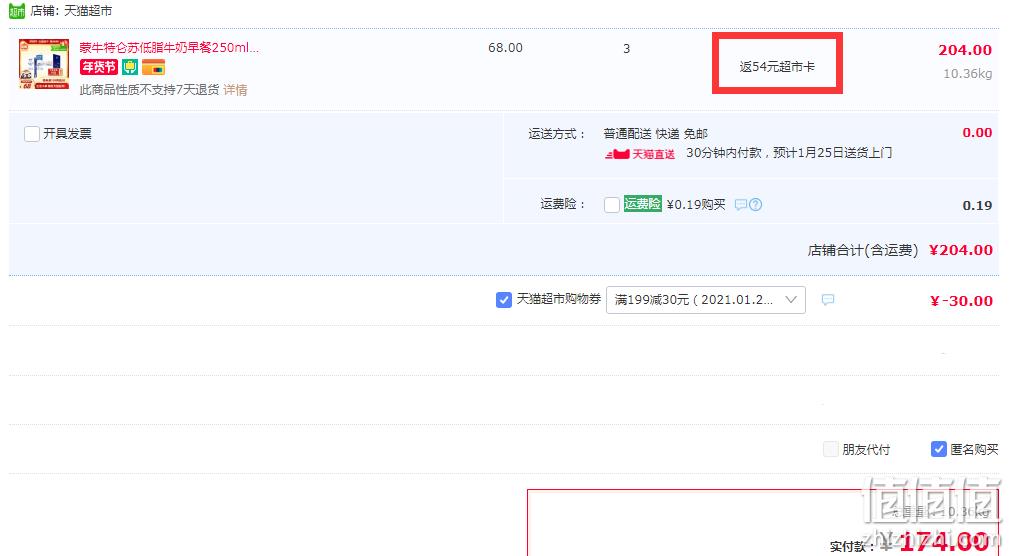Click the unit price 68.00
The image size is (1011, 556).
pos(506,48)
